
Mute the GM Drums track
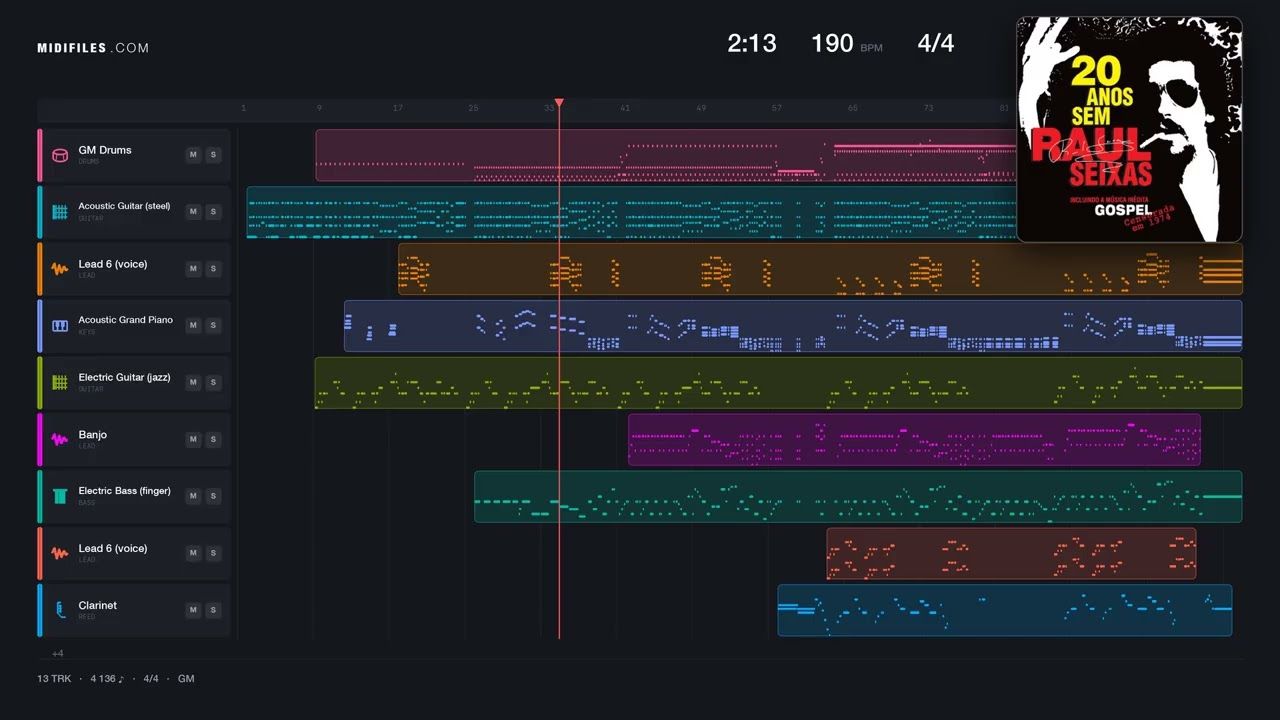pyautogui.click(x=193, y=155)
